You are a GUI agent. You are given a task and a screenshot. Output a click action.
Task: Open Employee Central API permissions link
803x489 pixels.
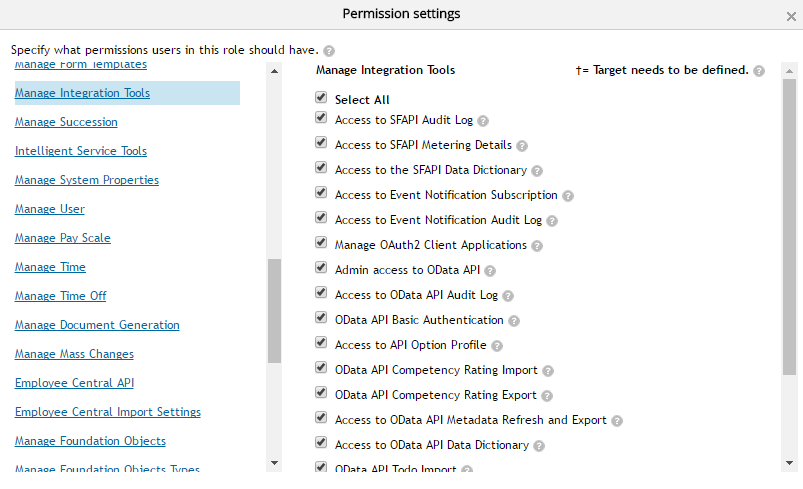coord(74,383)
